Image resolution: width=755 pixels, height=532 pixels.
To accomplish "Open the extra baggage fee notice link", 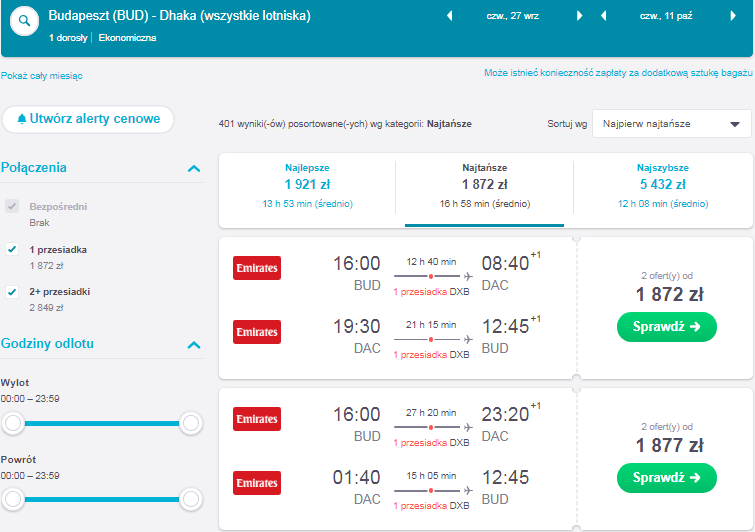I will (618, 73).
